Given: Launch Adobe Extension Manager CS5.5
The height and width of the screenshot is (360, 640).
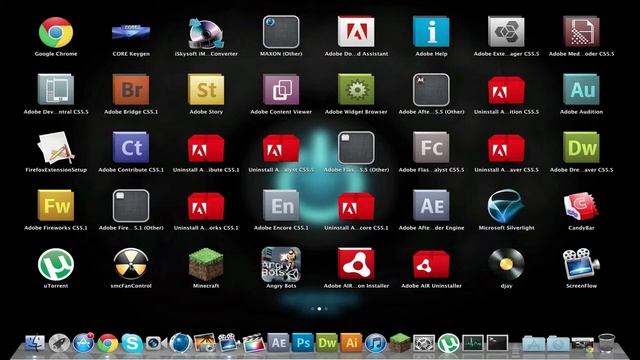Looking at the screenshot, I should point(507,31).
